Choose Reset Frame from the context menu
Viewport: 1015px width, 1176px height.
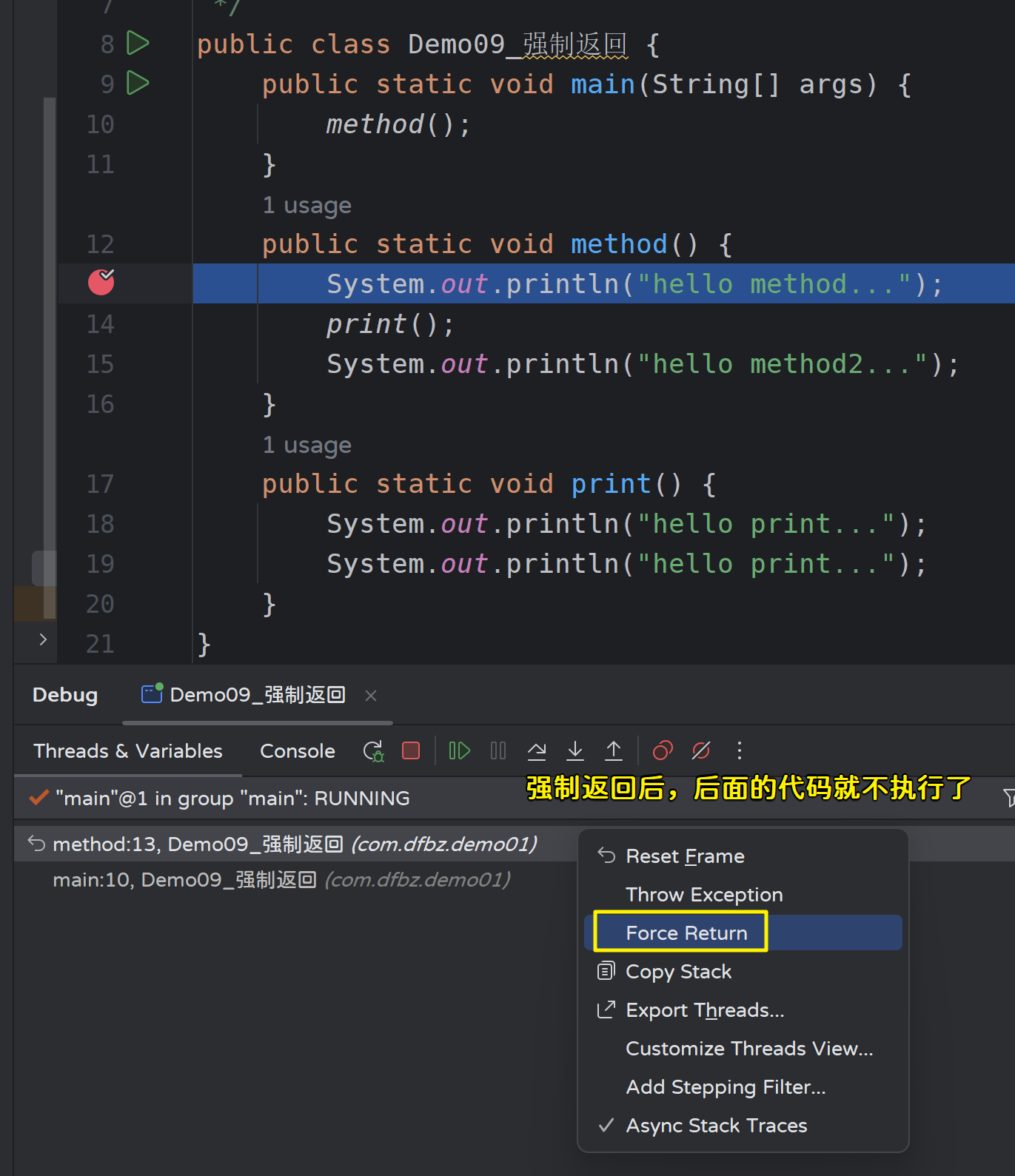point(743,856)
